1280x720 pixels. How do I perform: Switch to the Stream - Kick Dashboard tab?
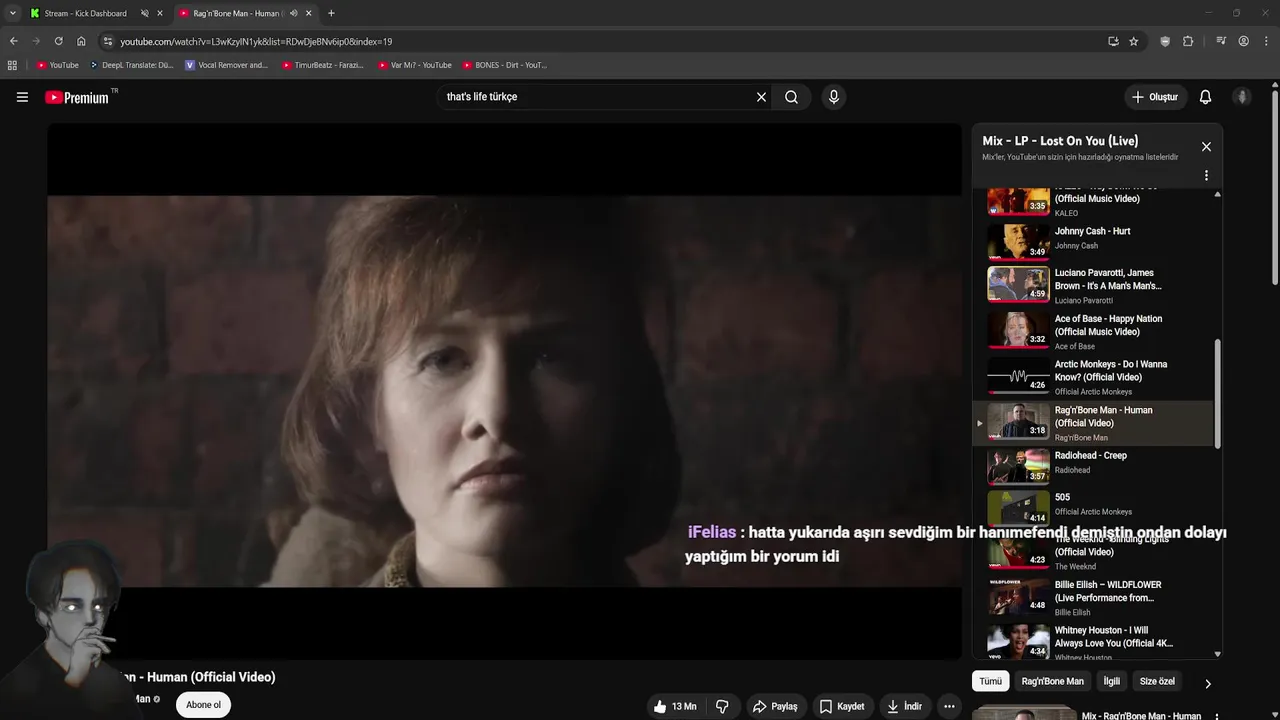click(x=85, y=13)
